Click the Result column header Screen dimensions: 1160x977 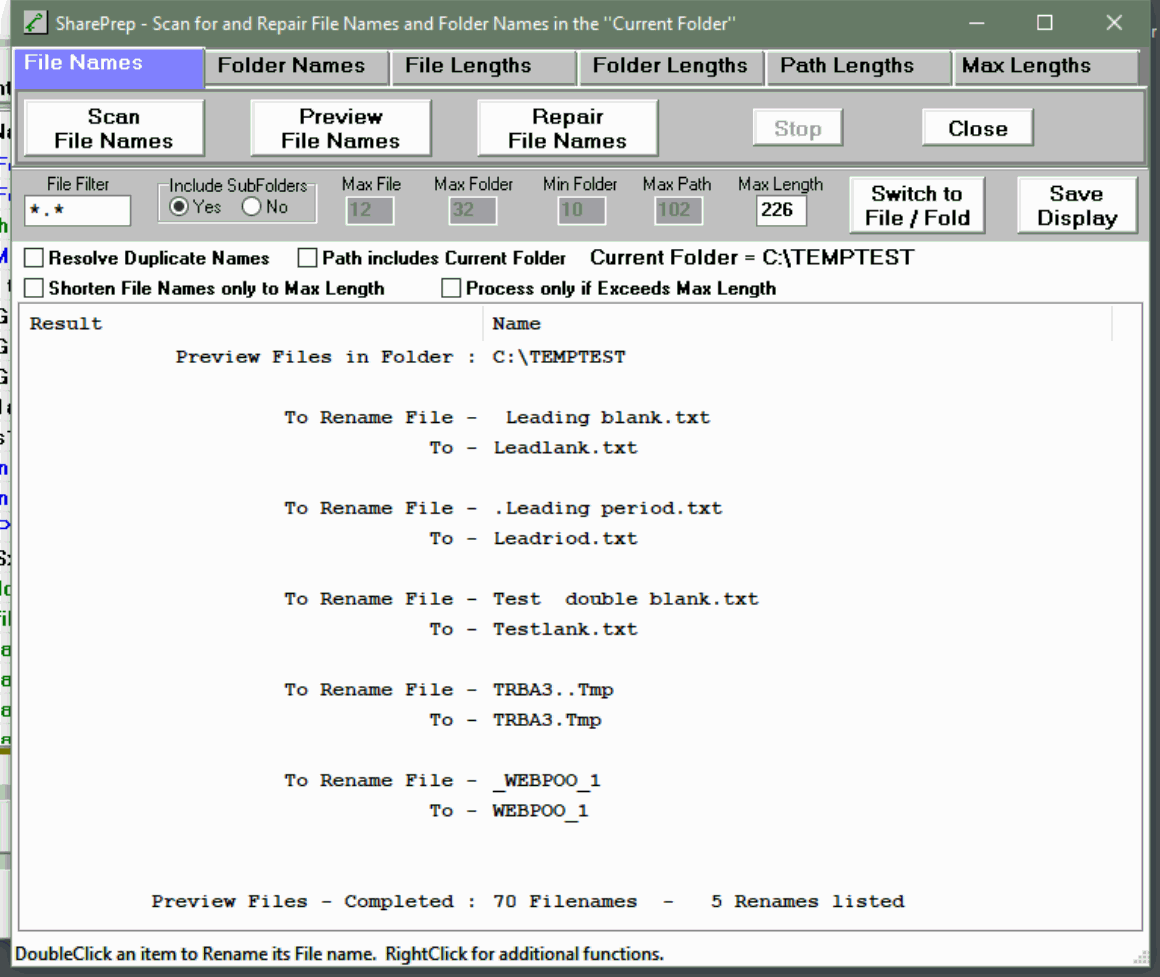(x=252, y=324)
